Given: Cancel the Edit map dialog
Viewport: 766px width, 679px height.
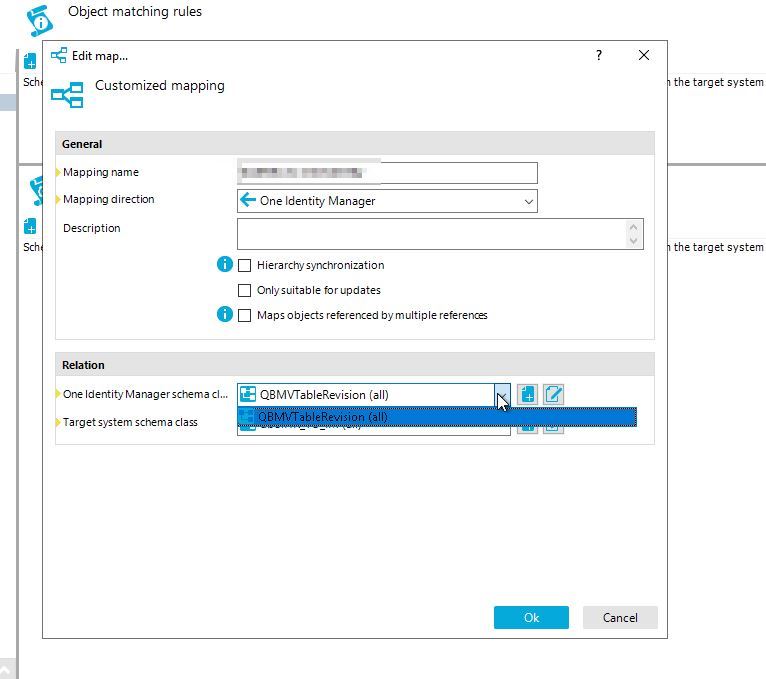Looking at the screenshot, I should pos(620,617).
